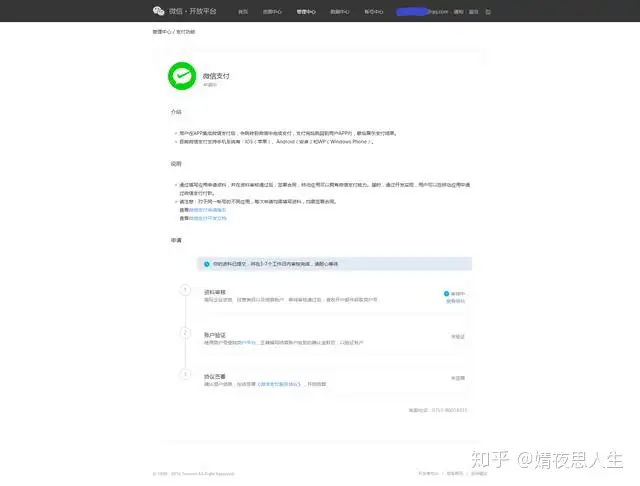Click the 资料审核 step title
Screen dimensions: 640x486
point(215,292)
